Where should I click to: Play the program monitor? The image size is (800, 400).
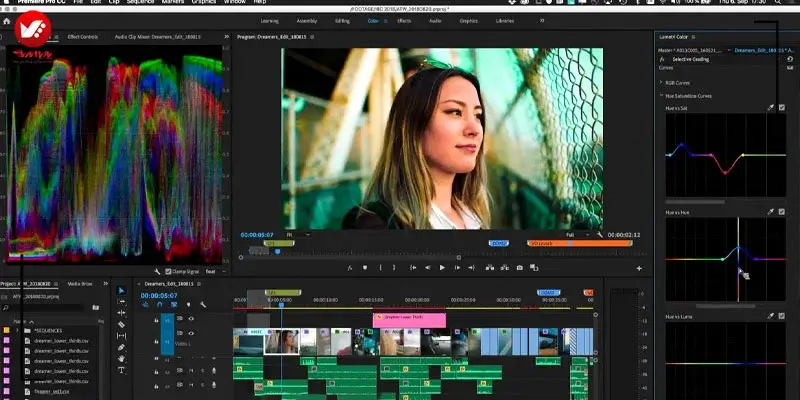pos(442,267)
